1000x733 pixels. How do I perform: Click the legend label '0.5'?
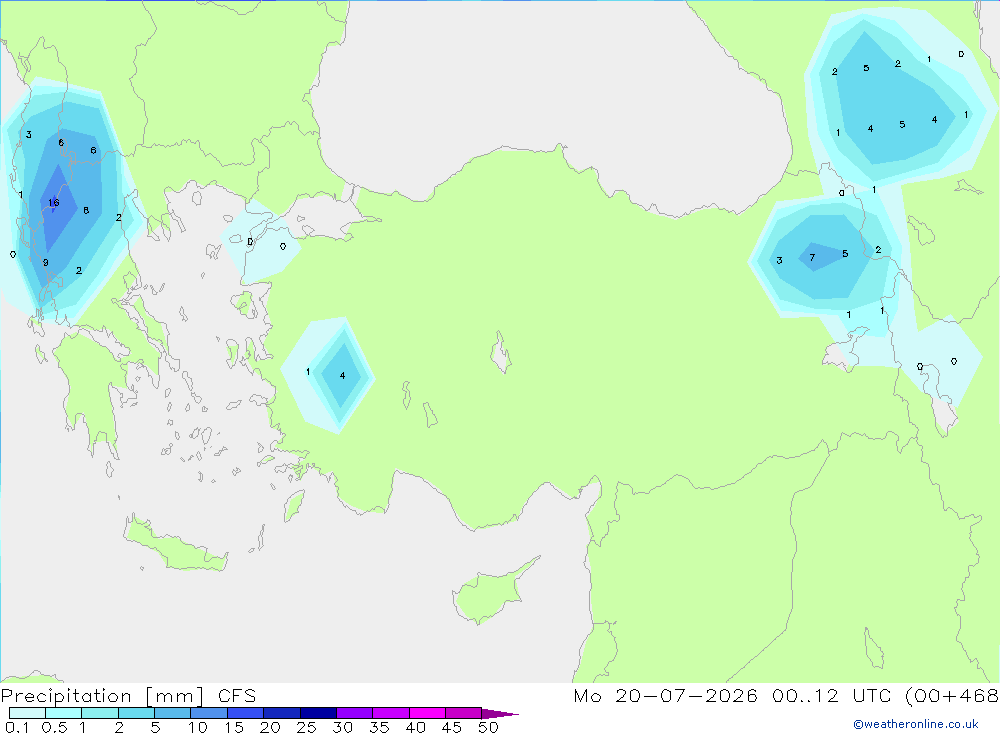pyautogui.click(x=54, y=727)
